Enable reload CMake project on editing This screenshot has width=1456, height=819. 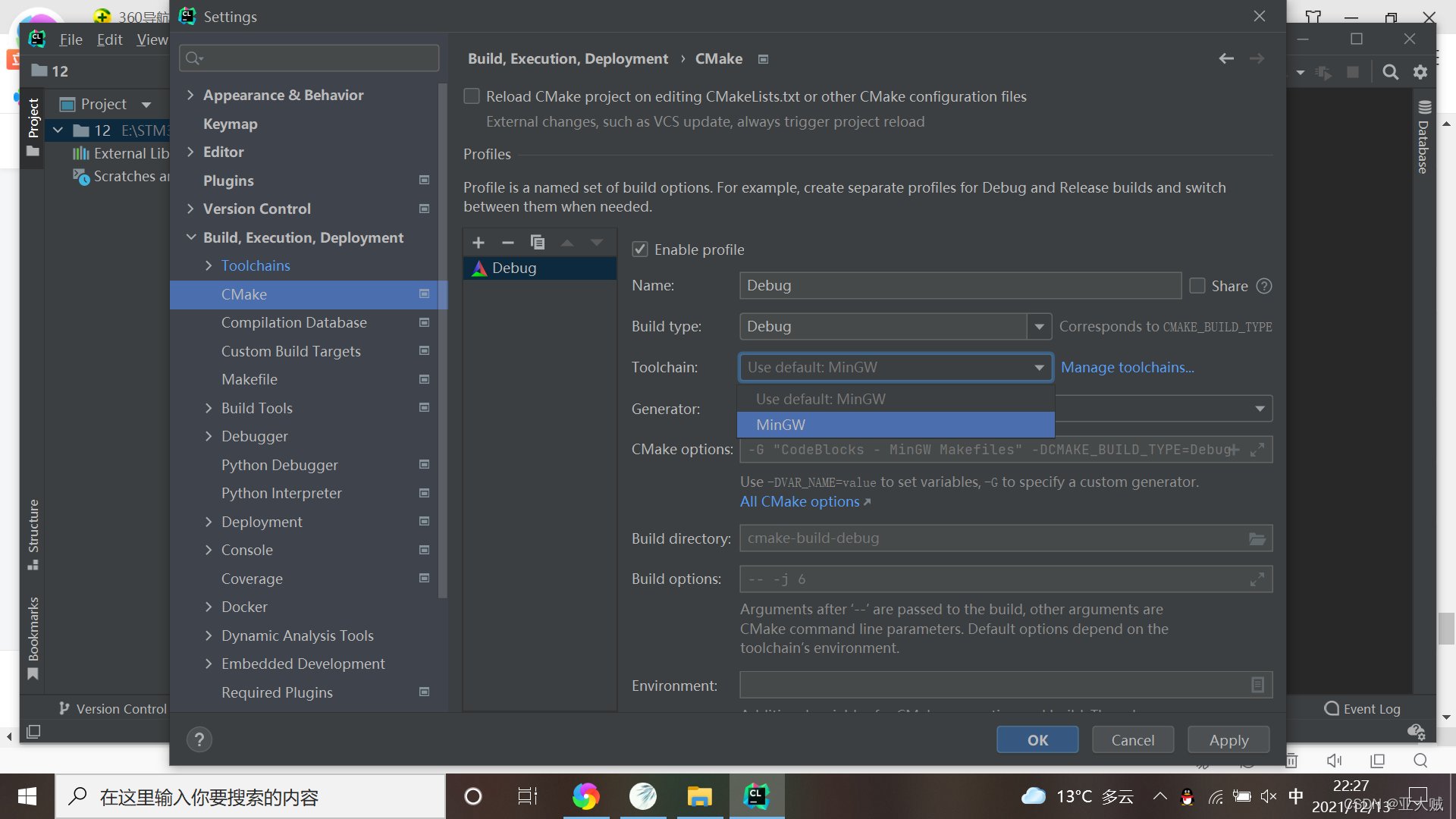[472, 96]
